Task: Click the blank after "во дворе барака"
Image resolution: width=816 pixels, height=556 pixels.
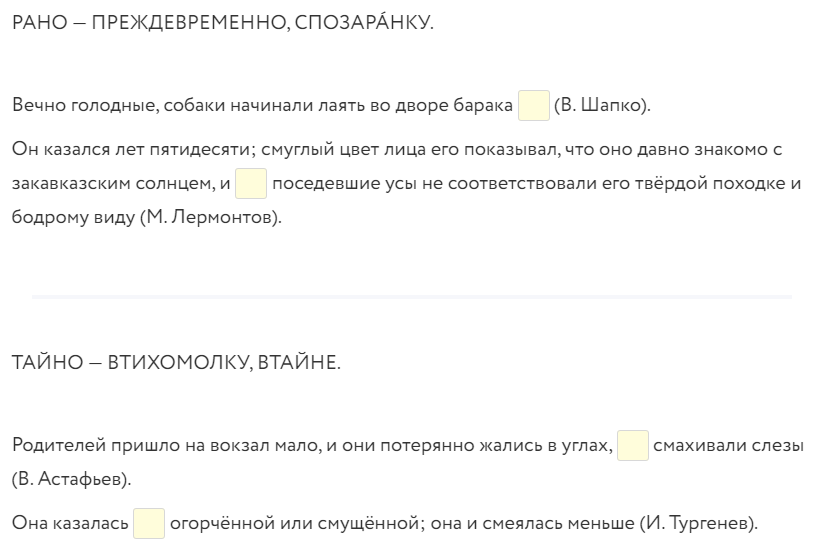Action: pyautogui.click(x=534, y=105)
